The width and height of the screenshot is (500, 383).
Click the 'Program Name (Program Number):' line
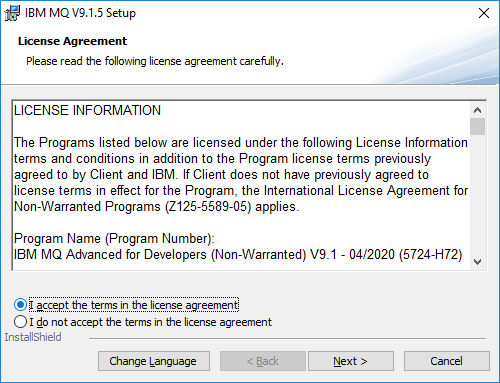tap(114, 239)
